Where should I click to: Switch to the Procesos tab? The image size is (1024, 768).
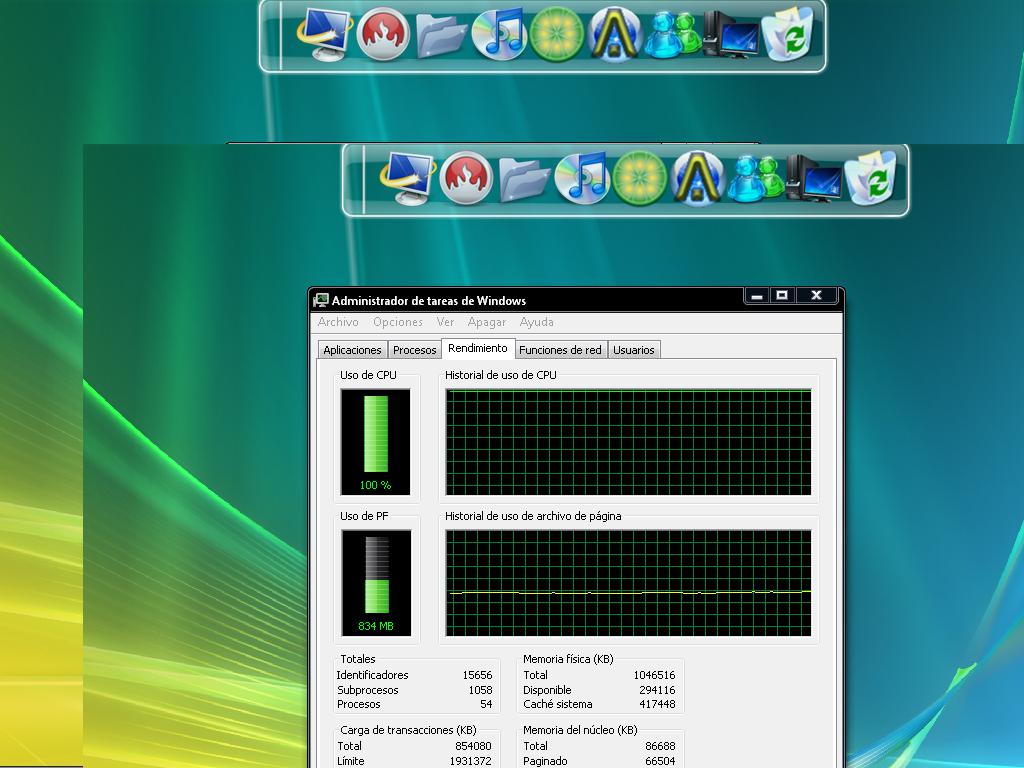pos(414,350)
